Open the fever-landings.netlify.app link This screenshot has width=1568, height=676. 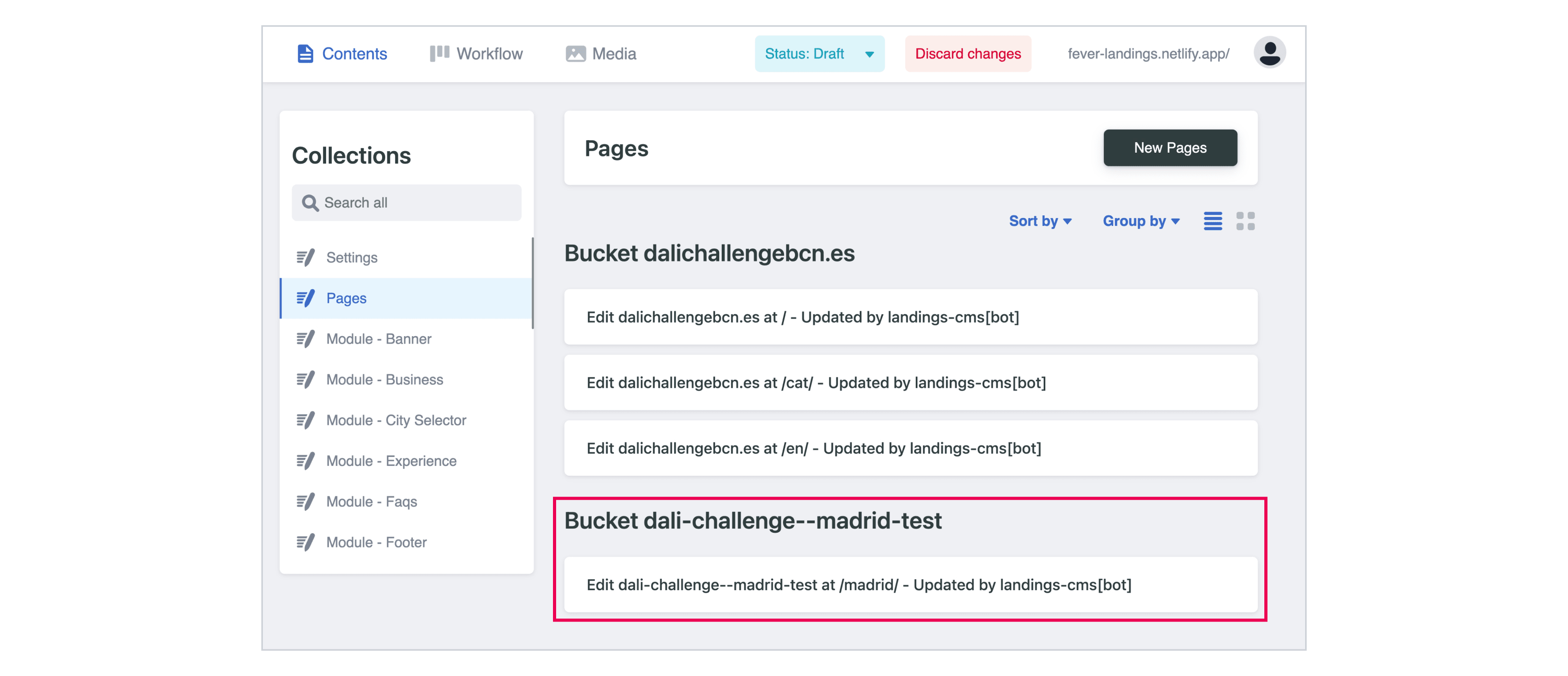pyautogui.click(x=1148, y=54)
